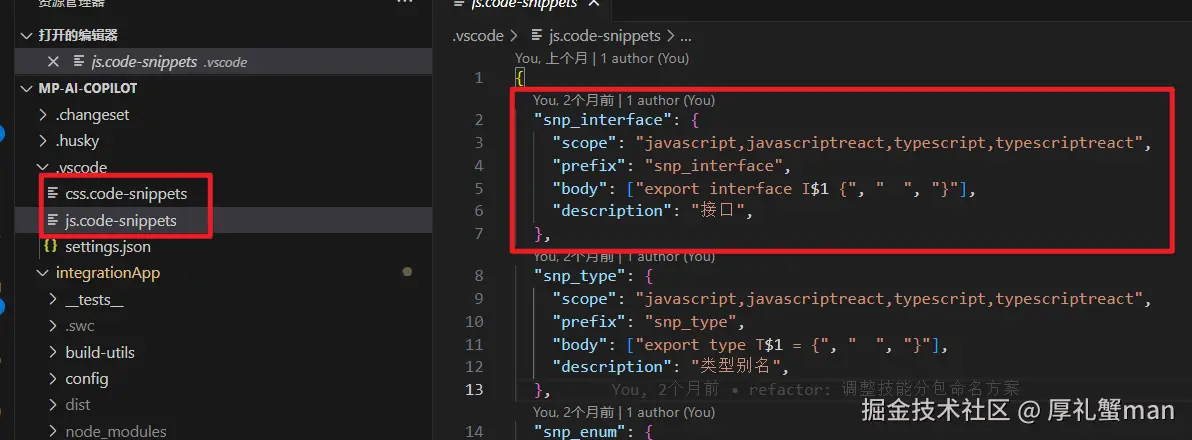Open the dist folder
1192x440 pixels.
[x=78, y=404]
